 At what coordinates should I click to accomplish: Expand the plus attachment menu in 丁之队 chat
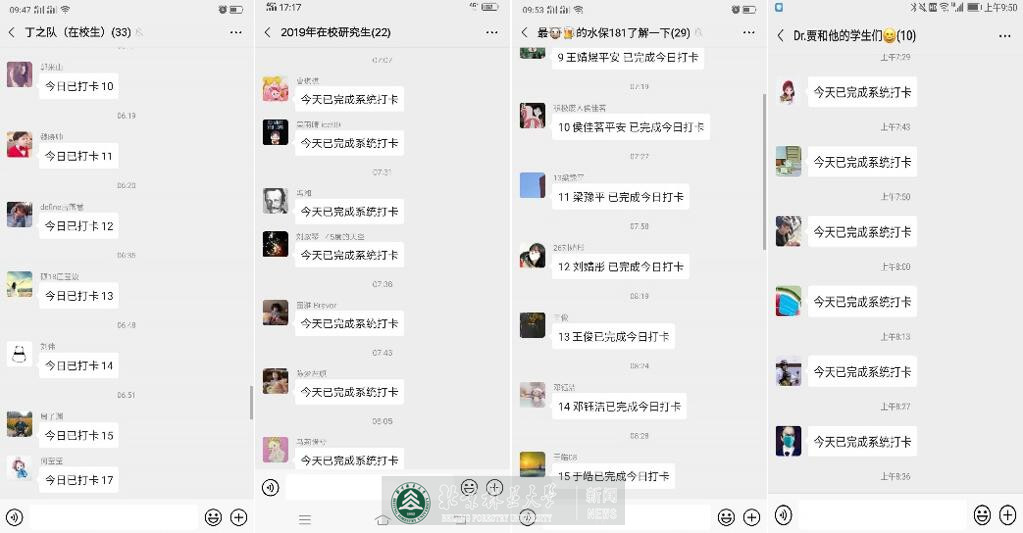pyautogui.click(x=239, y=517)
